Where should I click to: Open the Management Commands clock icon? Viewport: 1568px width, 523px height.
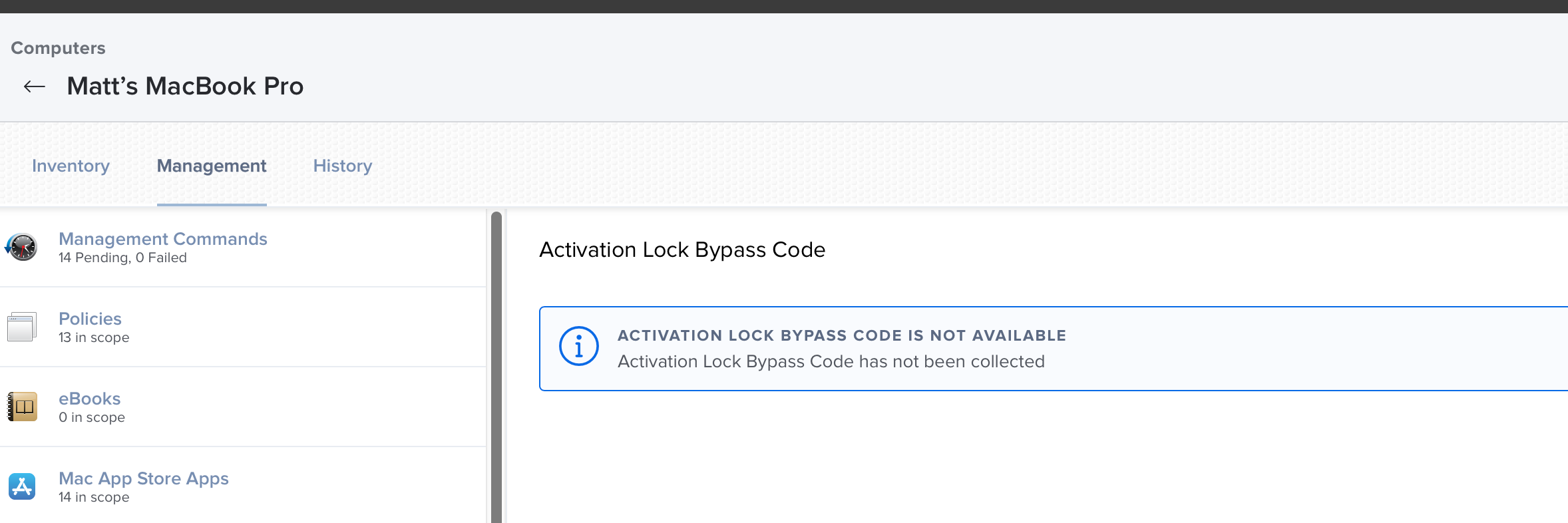[x=21, y=247]
